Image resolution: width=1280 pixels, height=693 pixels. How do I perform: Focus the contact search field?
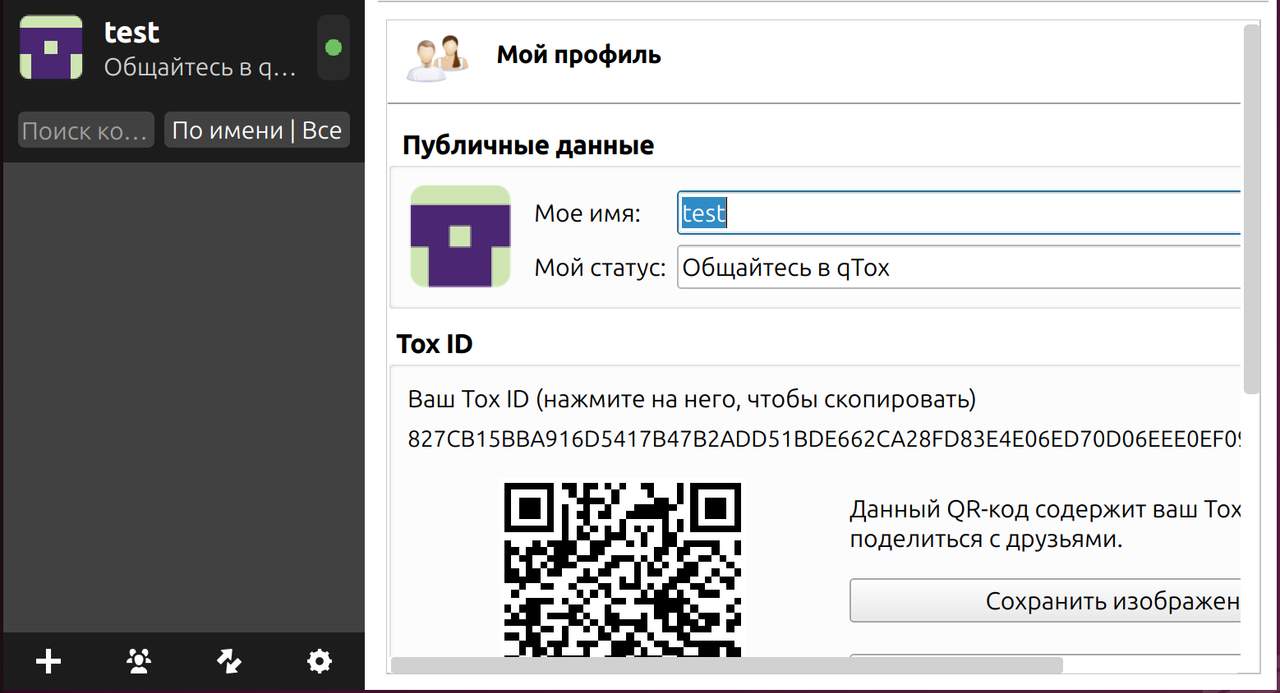86,130
